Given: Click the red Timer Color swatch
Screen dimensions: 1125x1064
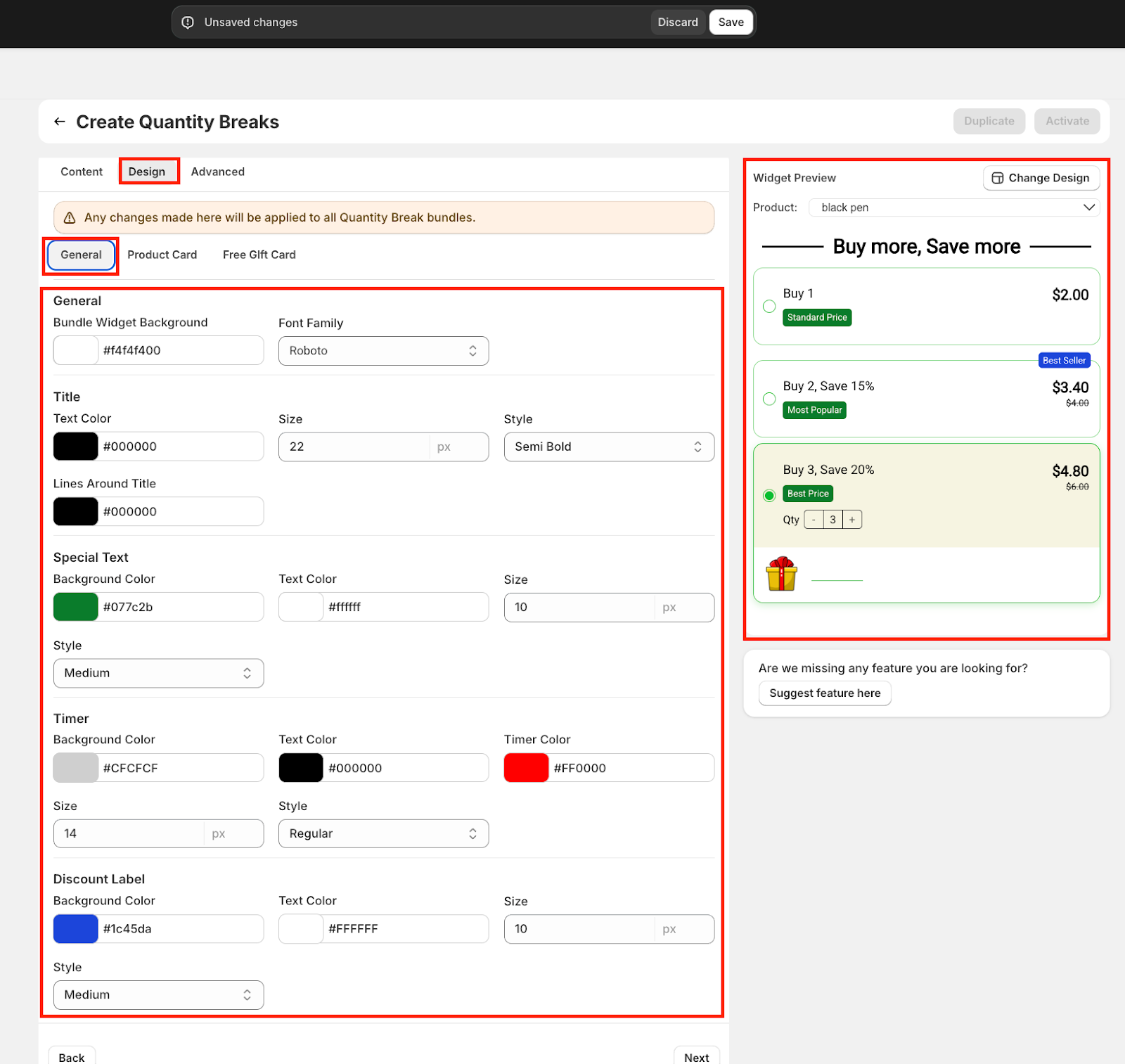Looking at the screenshot, I should [526, 768].
